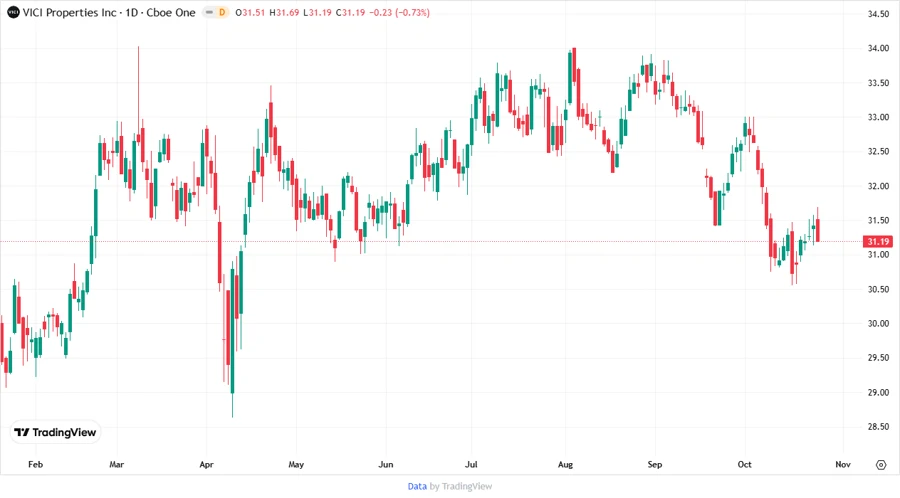Open the Data link in footer

[417, 487]
